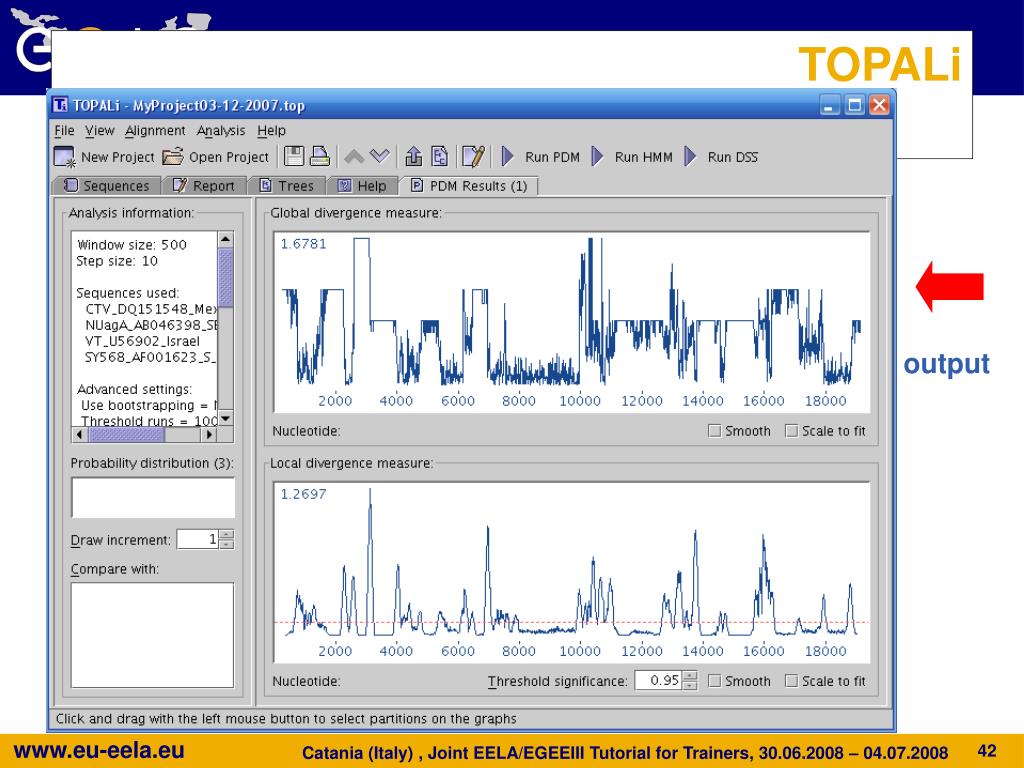
Task: Decrease the Draw increment value
Action: (x=227, y=544)
